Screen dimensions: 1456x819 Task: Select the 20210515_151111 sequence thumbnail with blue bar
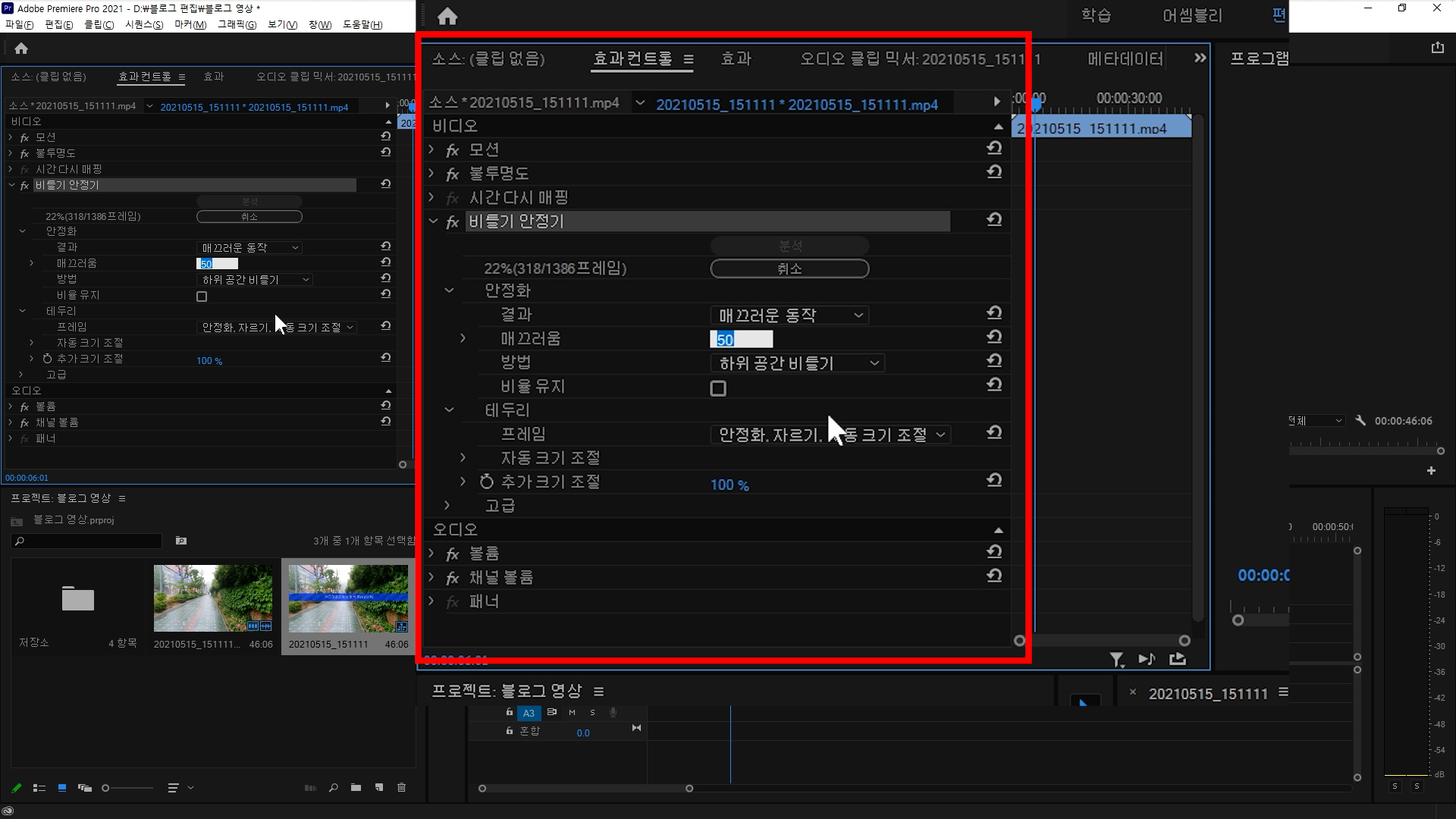click(348, 598)
